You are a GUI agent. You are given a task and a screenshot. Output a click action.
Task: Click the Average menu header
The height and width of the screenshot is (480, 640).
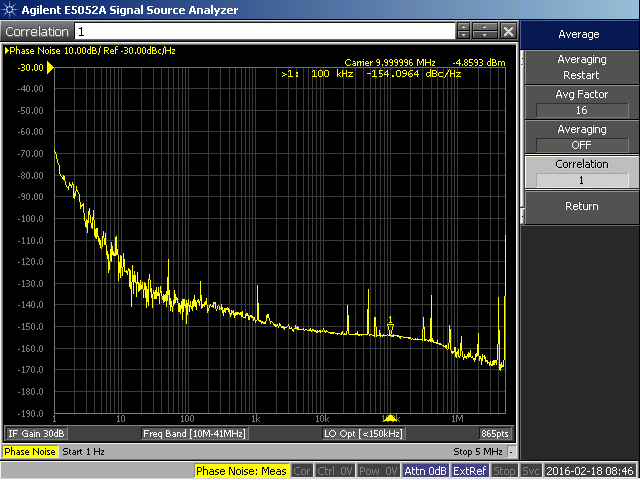(581, 34)
